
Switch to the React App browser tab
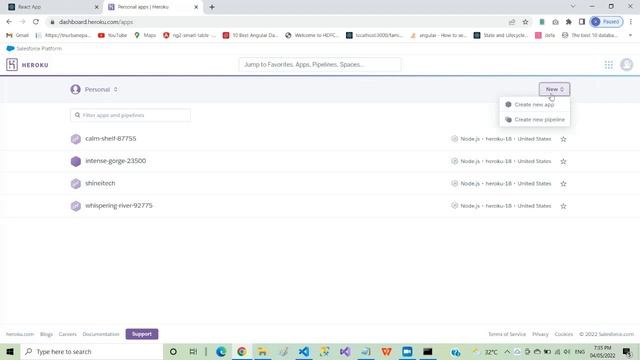pyautogui.click(x=51, y=7)
